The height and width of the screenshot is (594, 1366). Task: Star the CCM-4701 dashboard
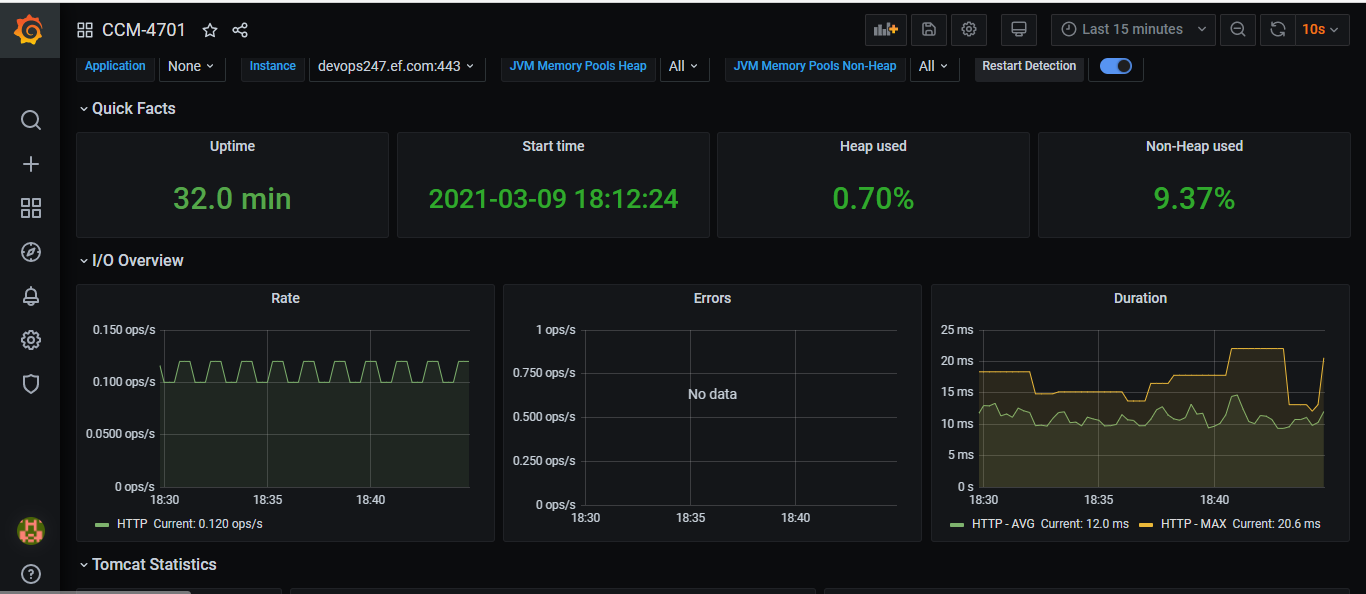coord(210,30)
